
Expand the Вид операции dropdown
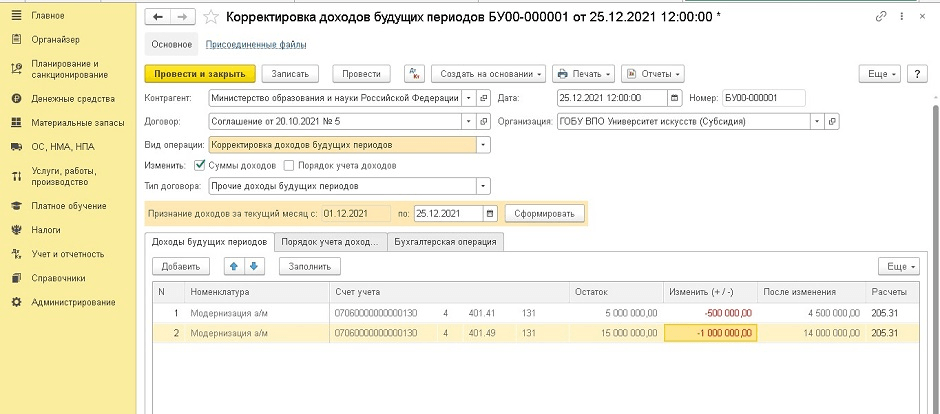(484, 144)
